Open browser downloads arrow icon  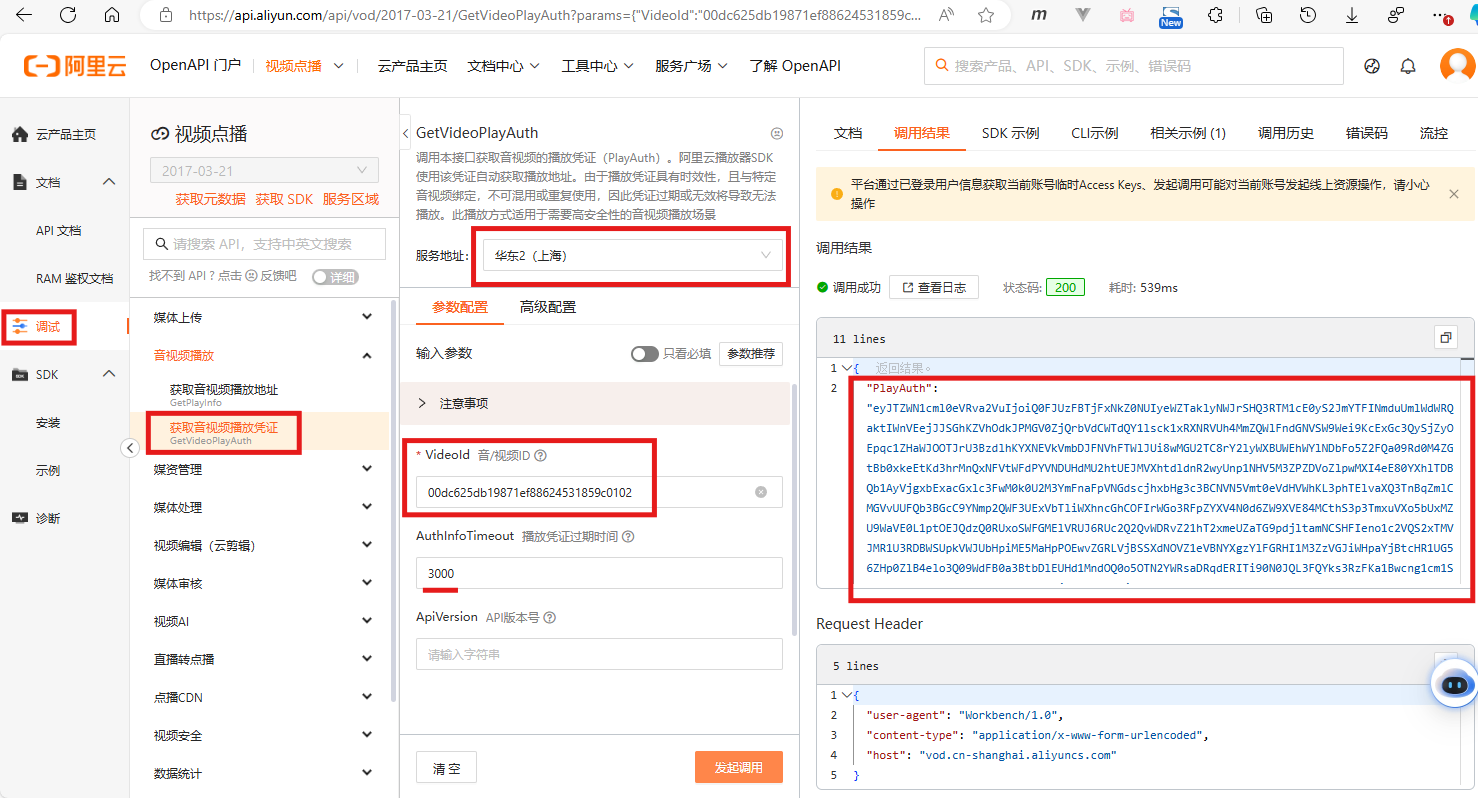pos(1352,15)
